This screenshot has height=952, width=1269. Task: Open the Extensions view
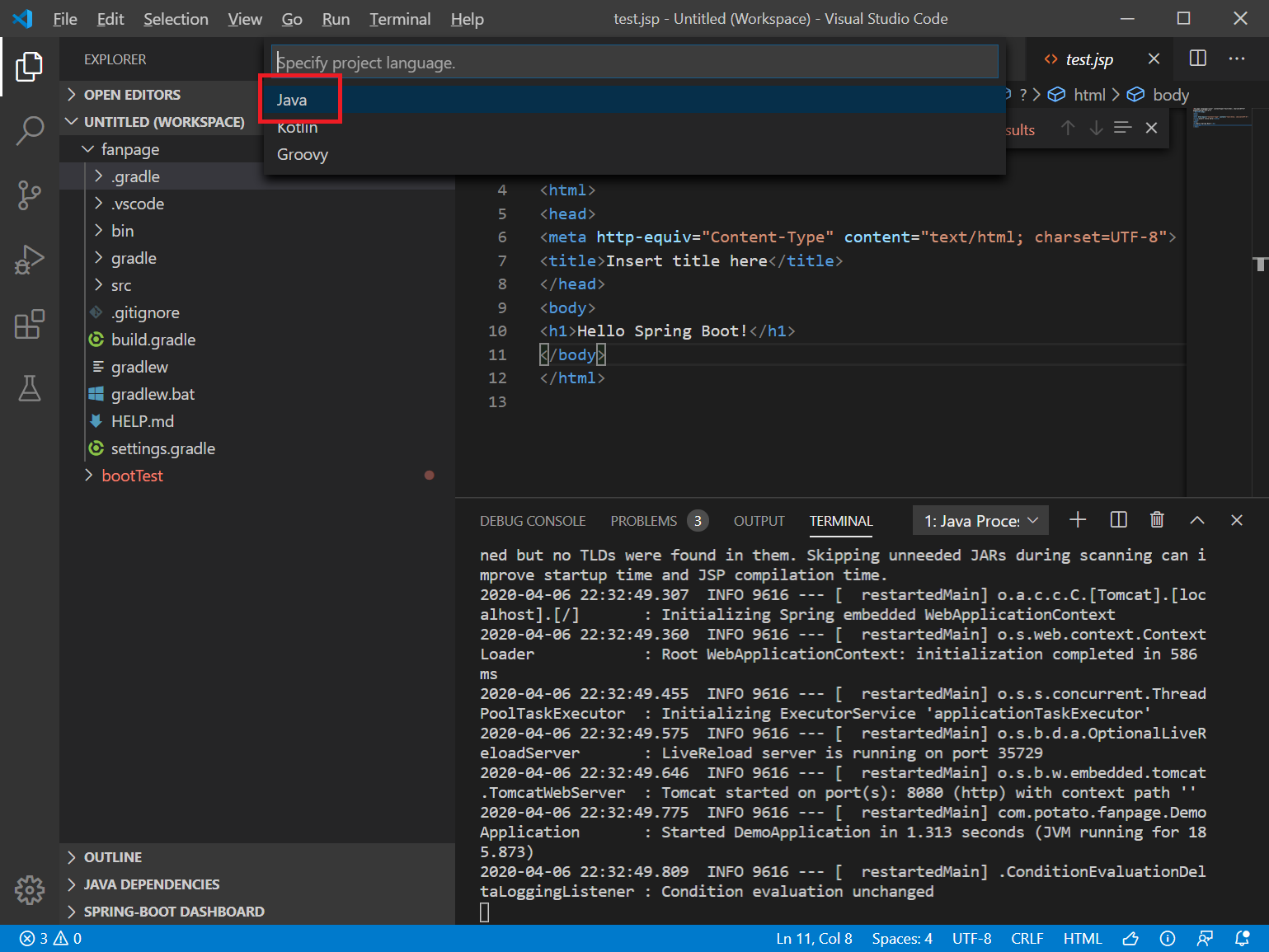pyautogui.click(x=30, y=324)
